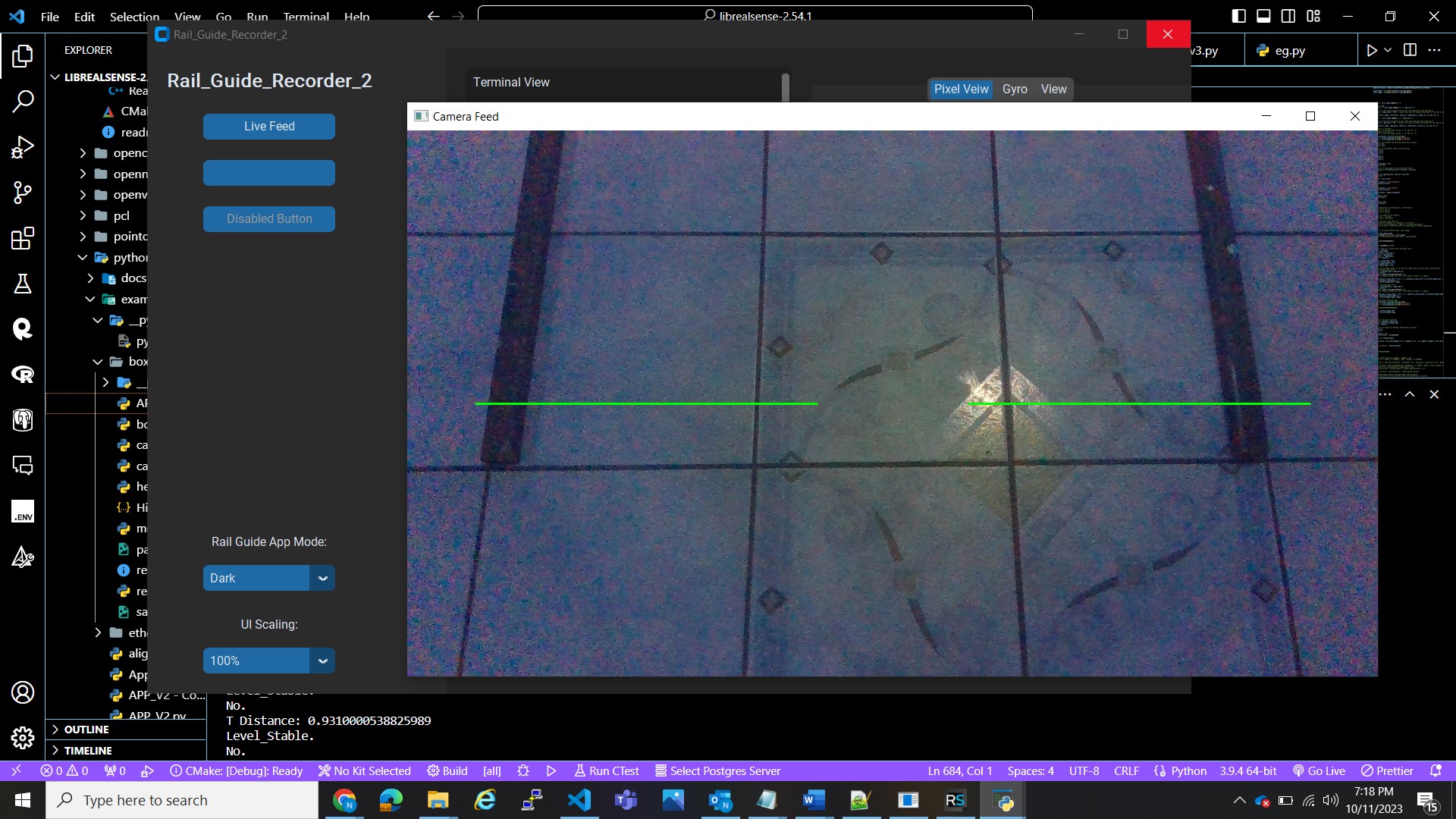Open the PostgreSQL elephant icon in activity bar

tap(23, 420)
